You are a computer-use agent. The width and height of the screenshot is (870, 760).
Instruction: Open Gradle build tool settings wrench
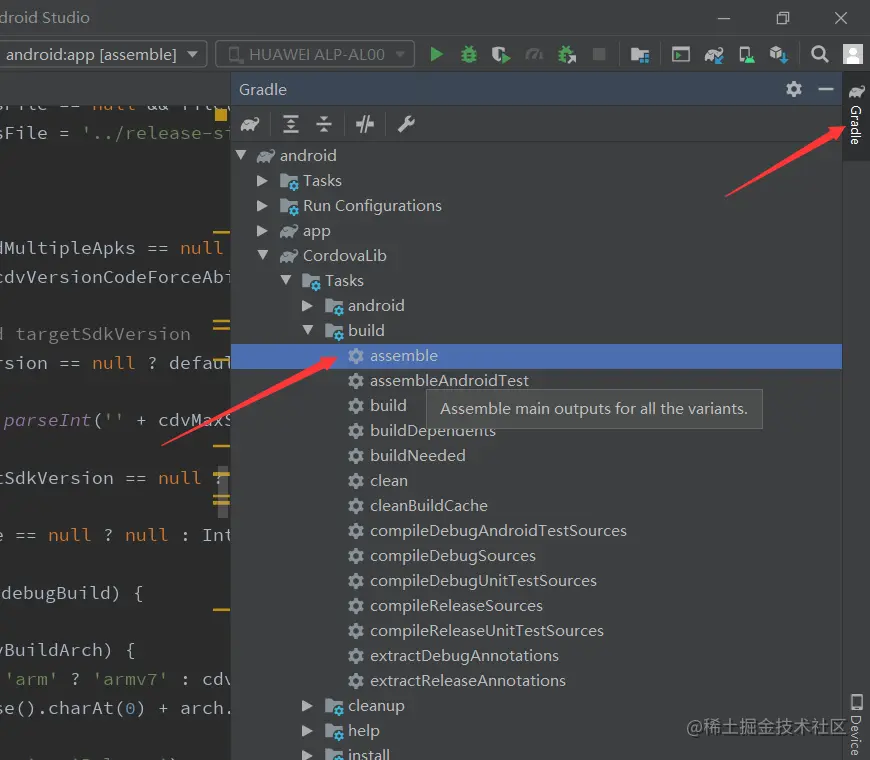pyautogui.click(x=406, y=124)
